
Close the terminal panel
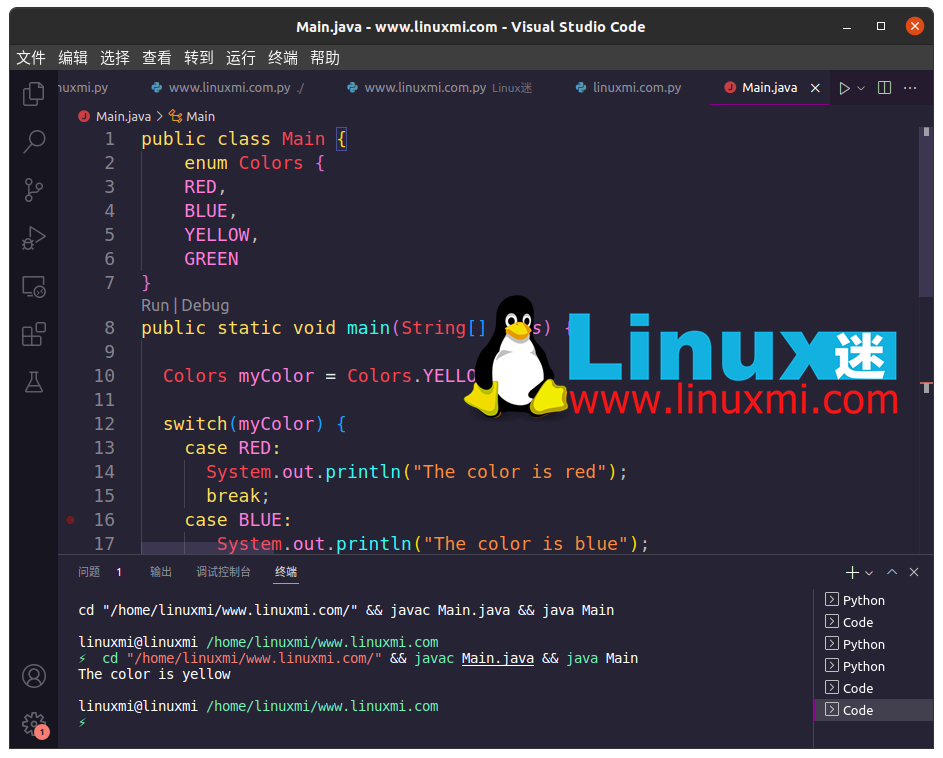pyautogui.click(x=914, y=572)
